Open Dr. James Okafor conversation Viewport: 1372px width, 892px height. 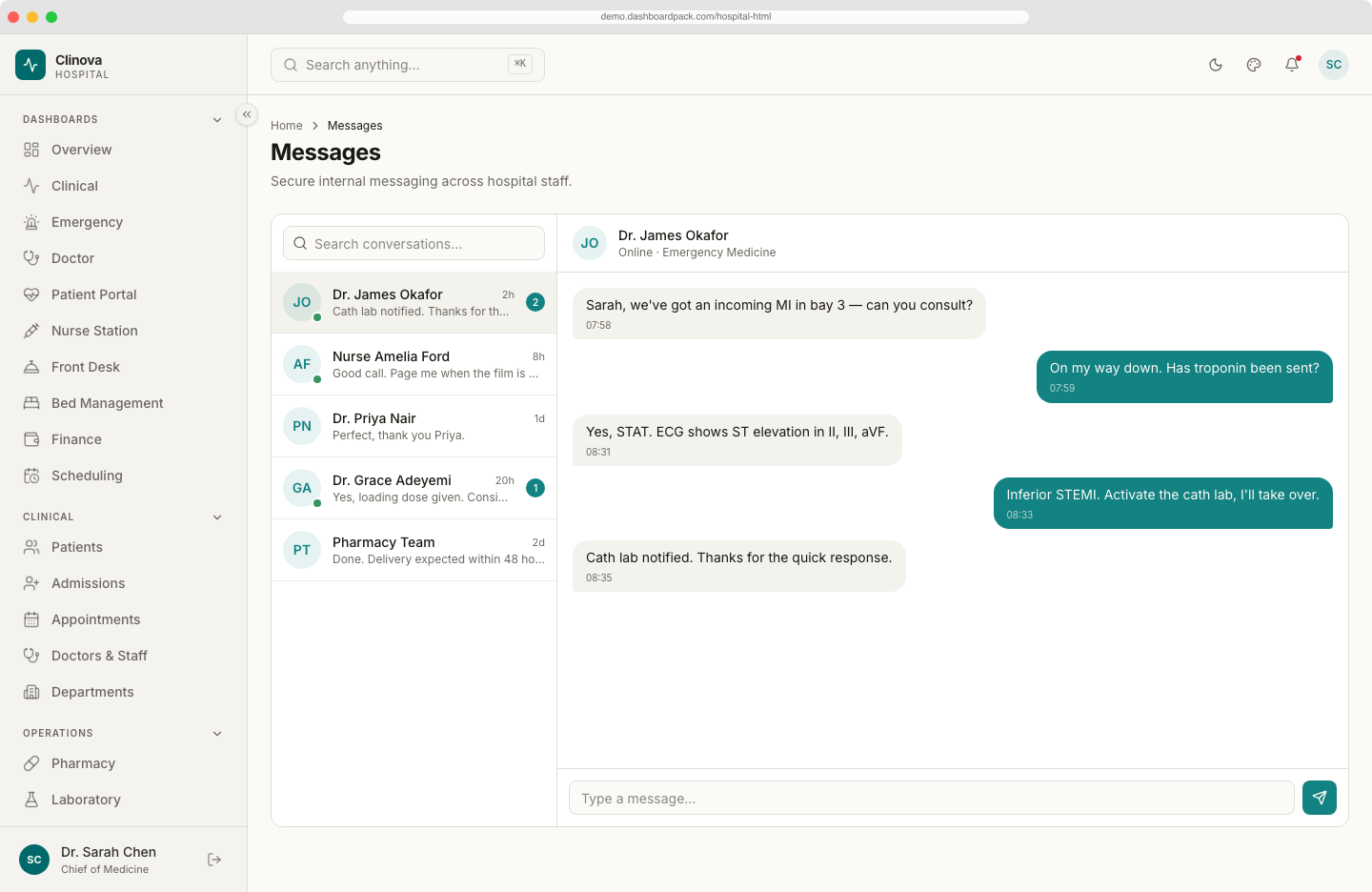tap(414, 302)
